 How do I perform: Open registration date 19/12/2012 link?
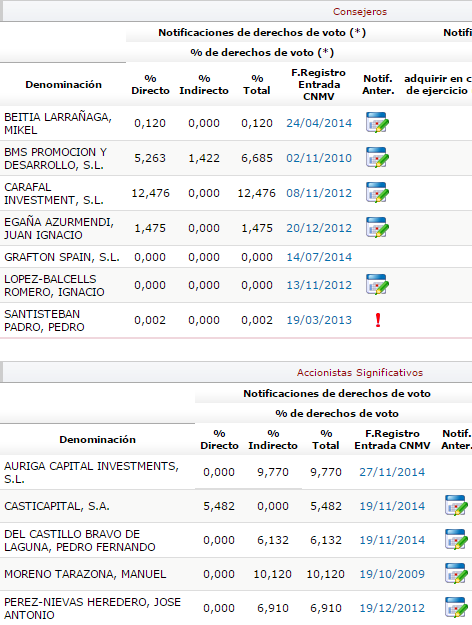392,608
